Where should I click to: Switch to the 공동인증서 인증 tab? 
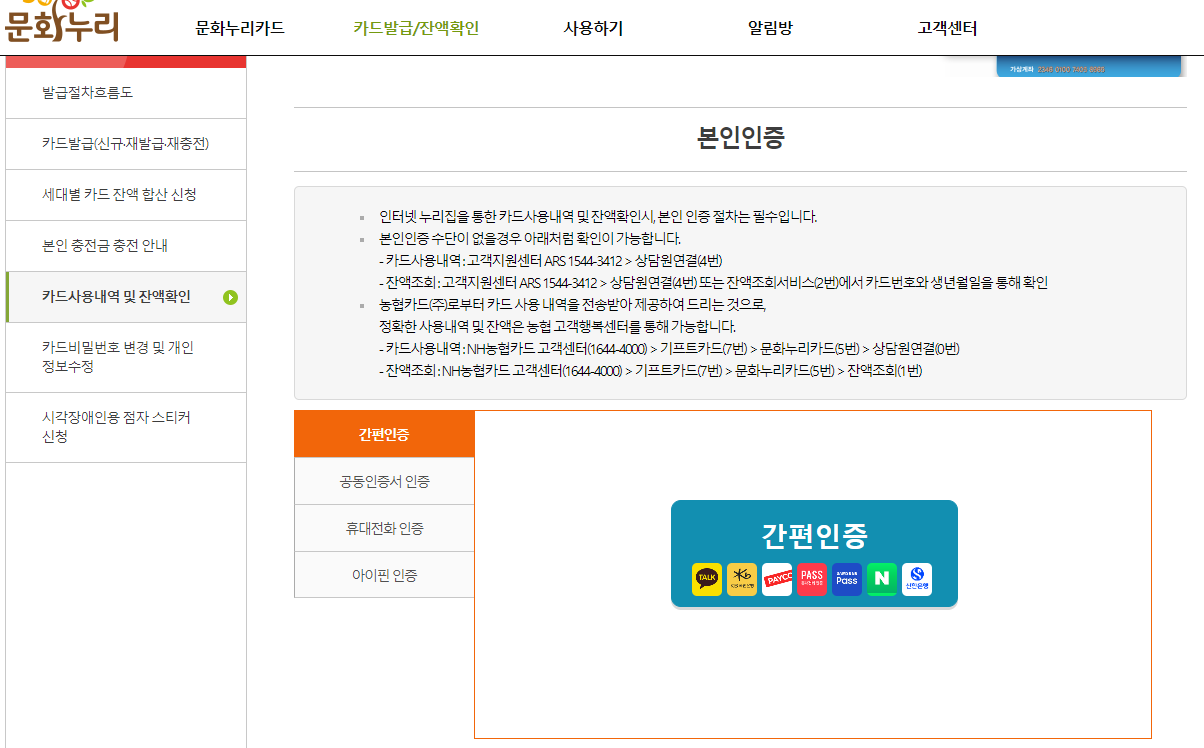(384, 481)
